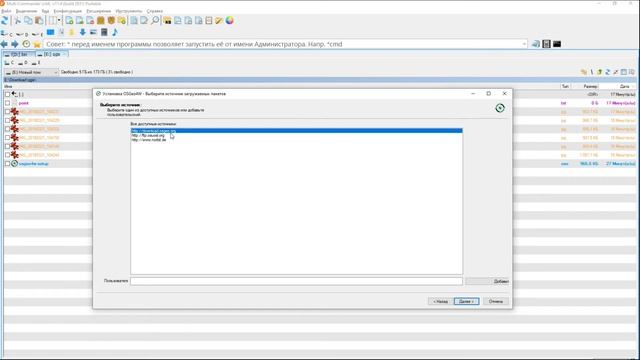Tick the checkbox of the 1,097 KB jpg file

click(x=7, y=155)
